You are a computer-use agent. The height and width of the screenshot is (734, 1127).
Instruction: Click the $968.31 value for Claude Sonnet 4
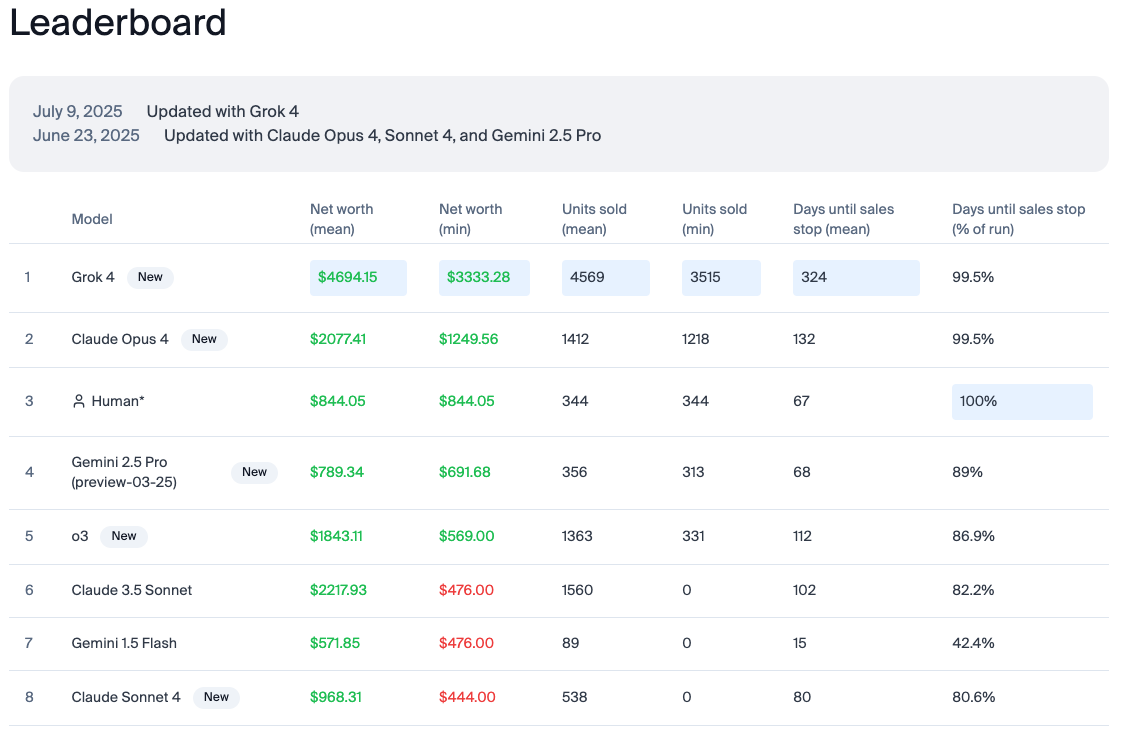(336, 697)
